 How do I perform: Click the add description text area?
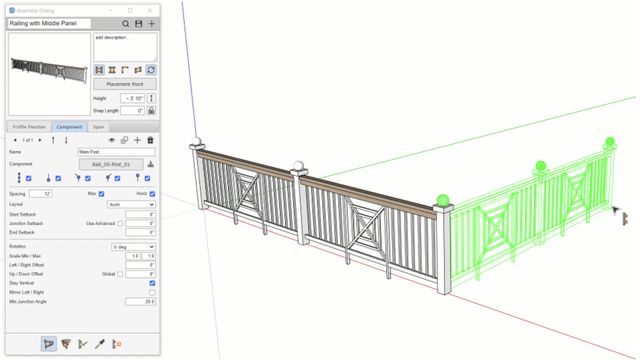click(x=125, y=47)
